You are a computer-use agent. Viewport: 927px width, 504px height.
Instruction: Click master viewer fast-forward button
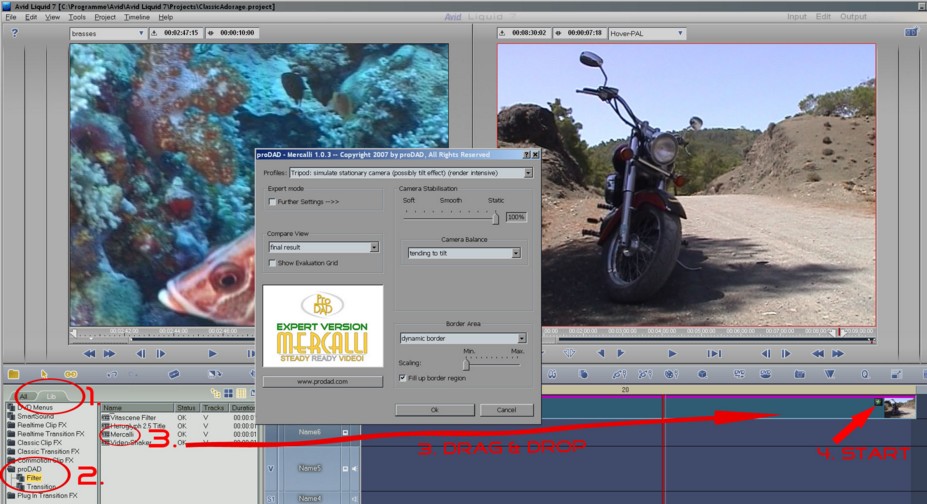coord(838,353)
